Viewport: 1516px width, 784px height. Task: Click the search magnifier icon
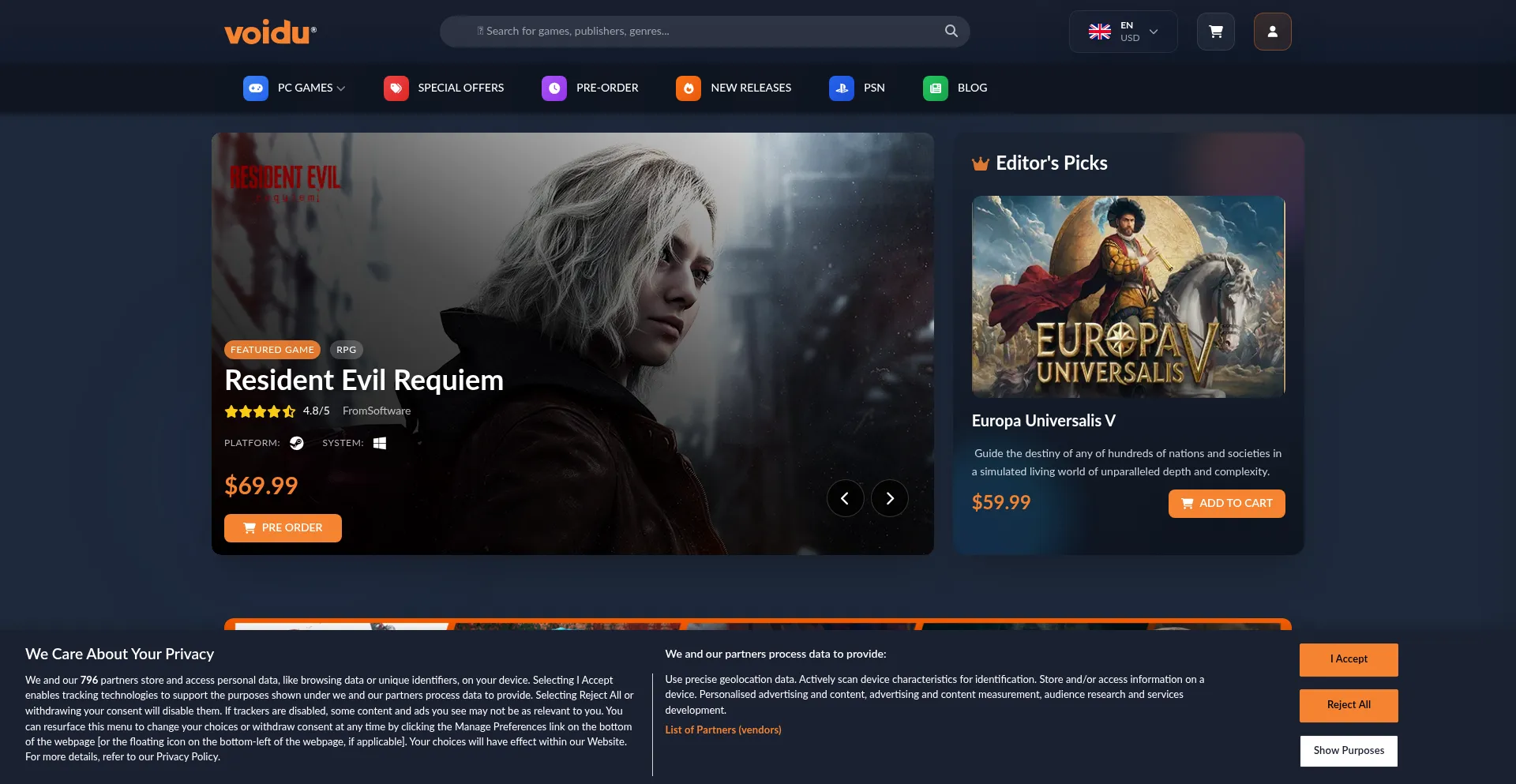click(x=951, y=31)
